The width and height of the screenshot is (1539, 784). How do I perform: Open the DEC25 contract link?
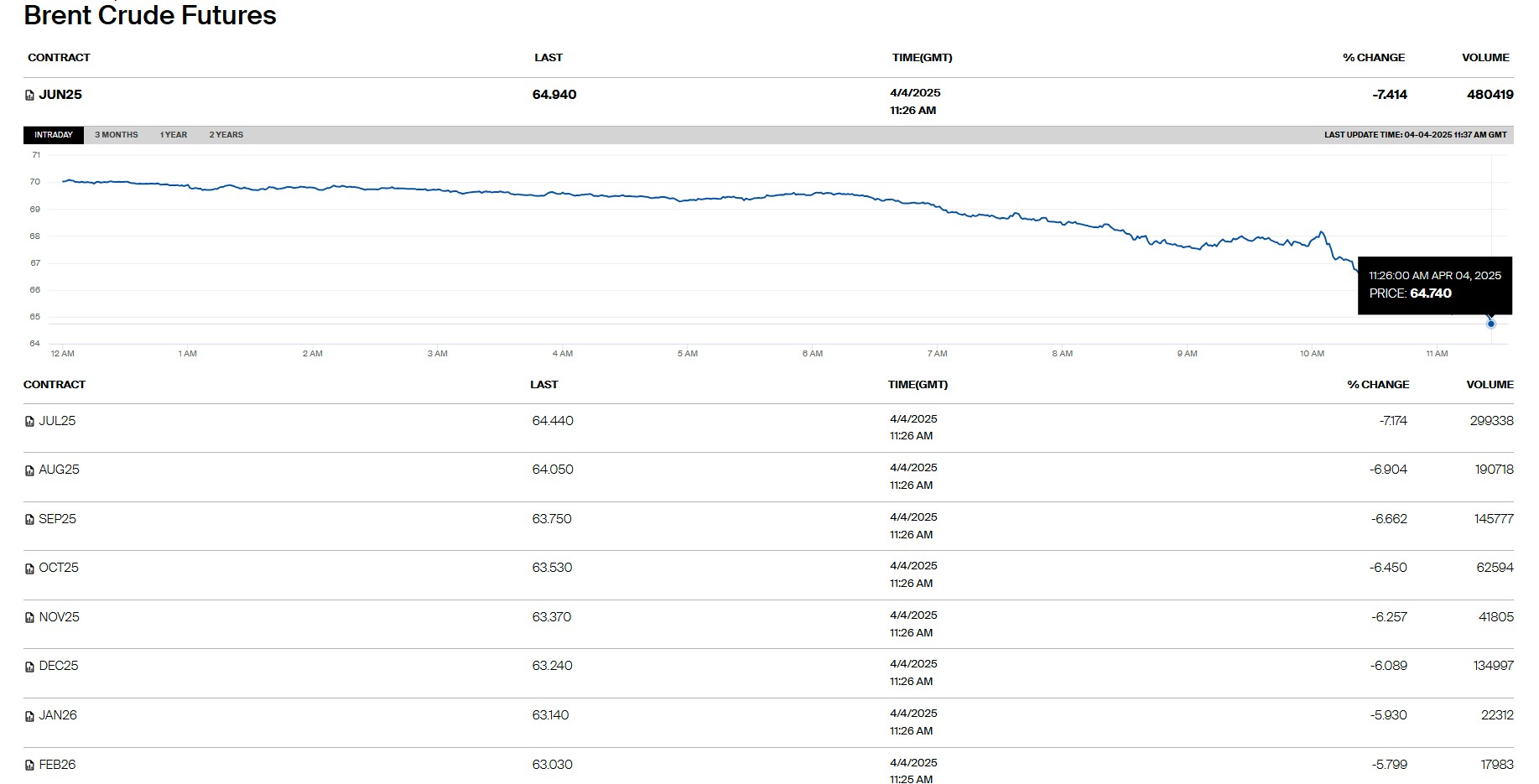59,666
